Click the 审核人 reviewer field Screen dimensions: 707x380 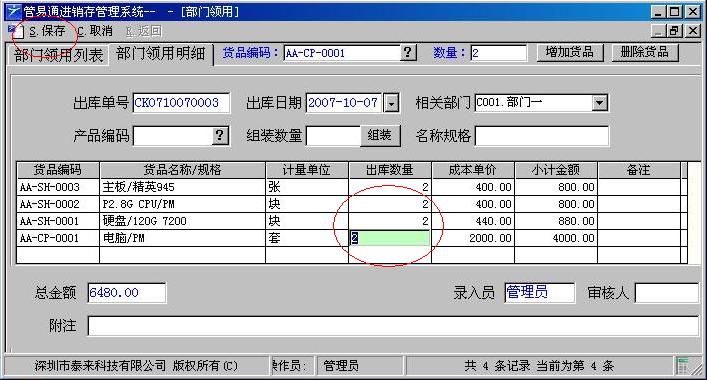666,293
